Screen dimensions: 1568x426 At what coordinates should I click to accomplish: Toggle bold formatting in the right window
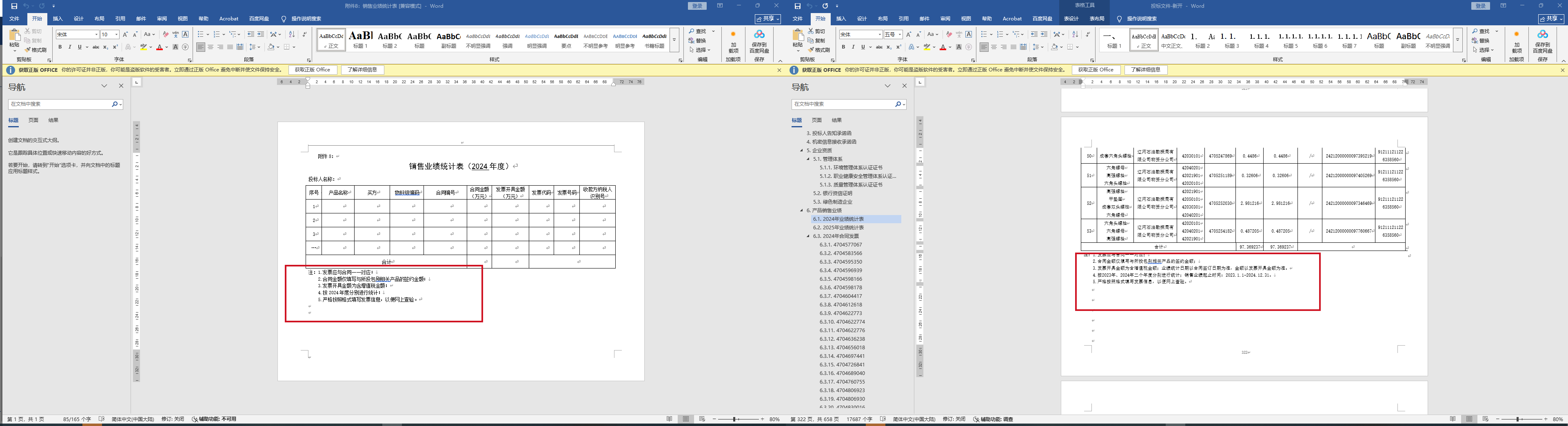tap(843, 47)
